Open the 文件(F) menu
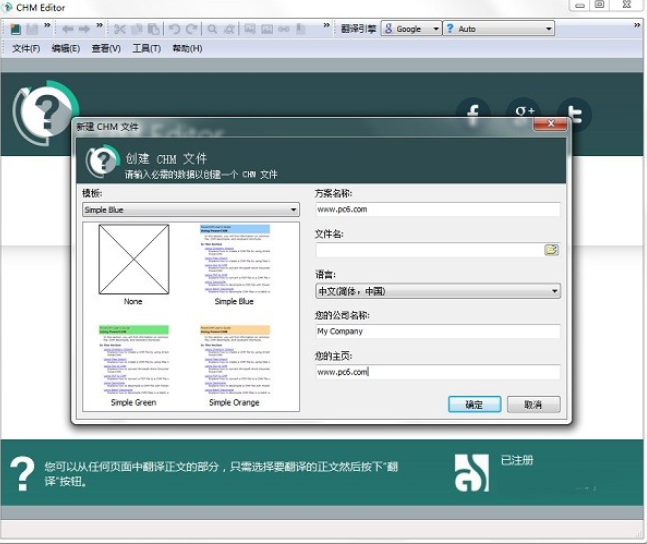647x544 pixels. (26, 49)
